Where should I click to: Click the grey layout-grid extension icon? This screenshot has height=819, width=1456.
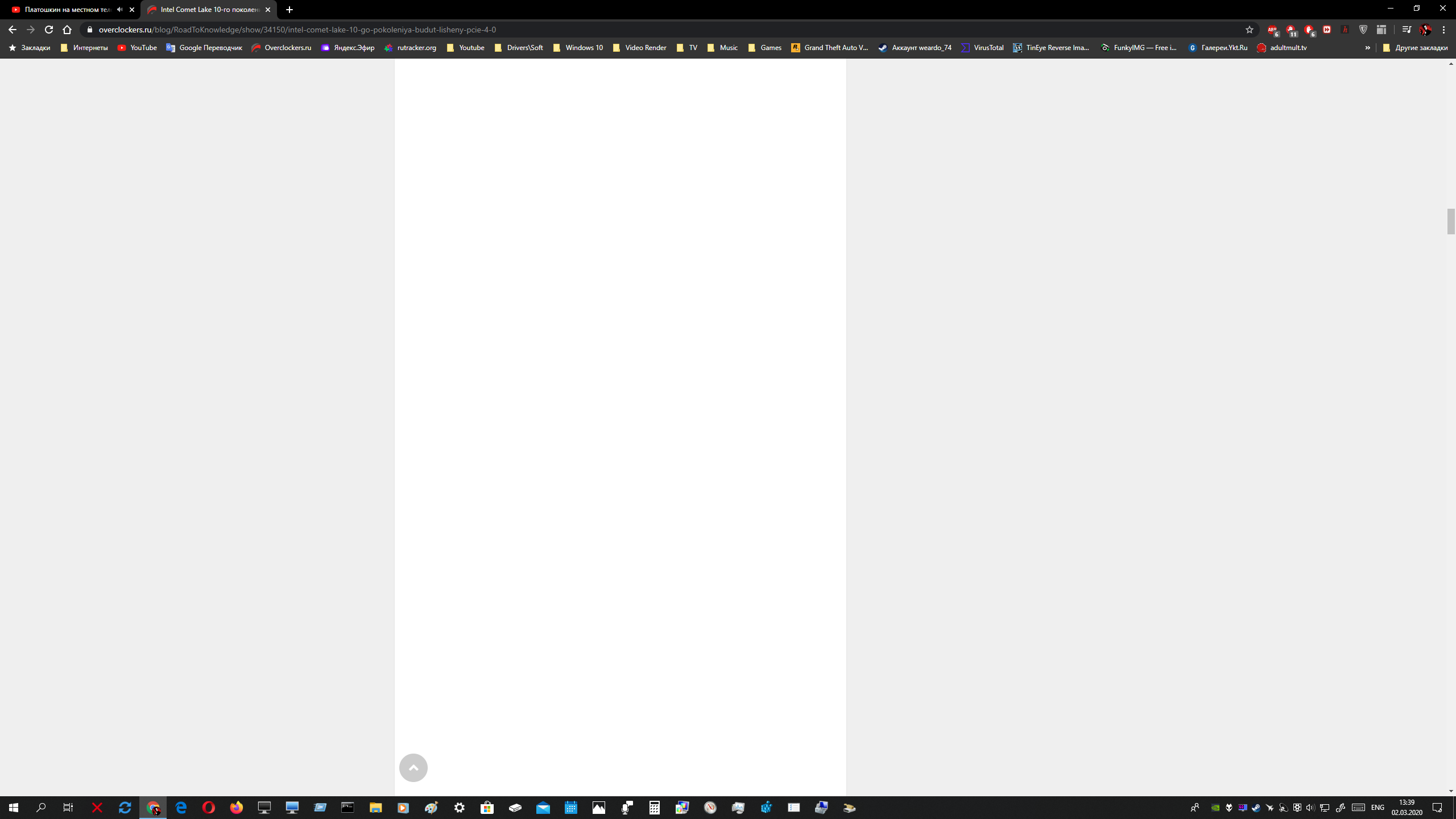1381,30
